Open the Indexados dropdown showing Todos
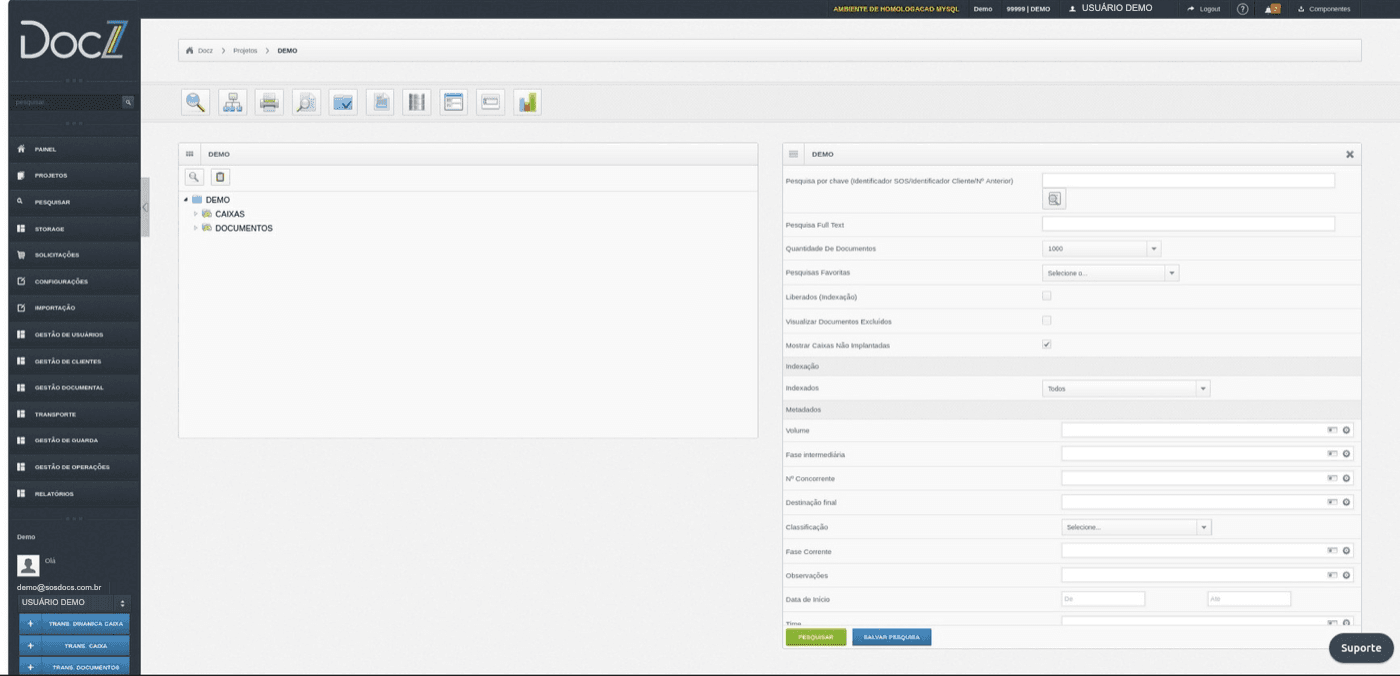The image size is (1400, 676). (x=1126, y=388)
